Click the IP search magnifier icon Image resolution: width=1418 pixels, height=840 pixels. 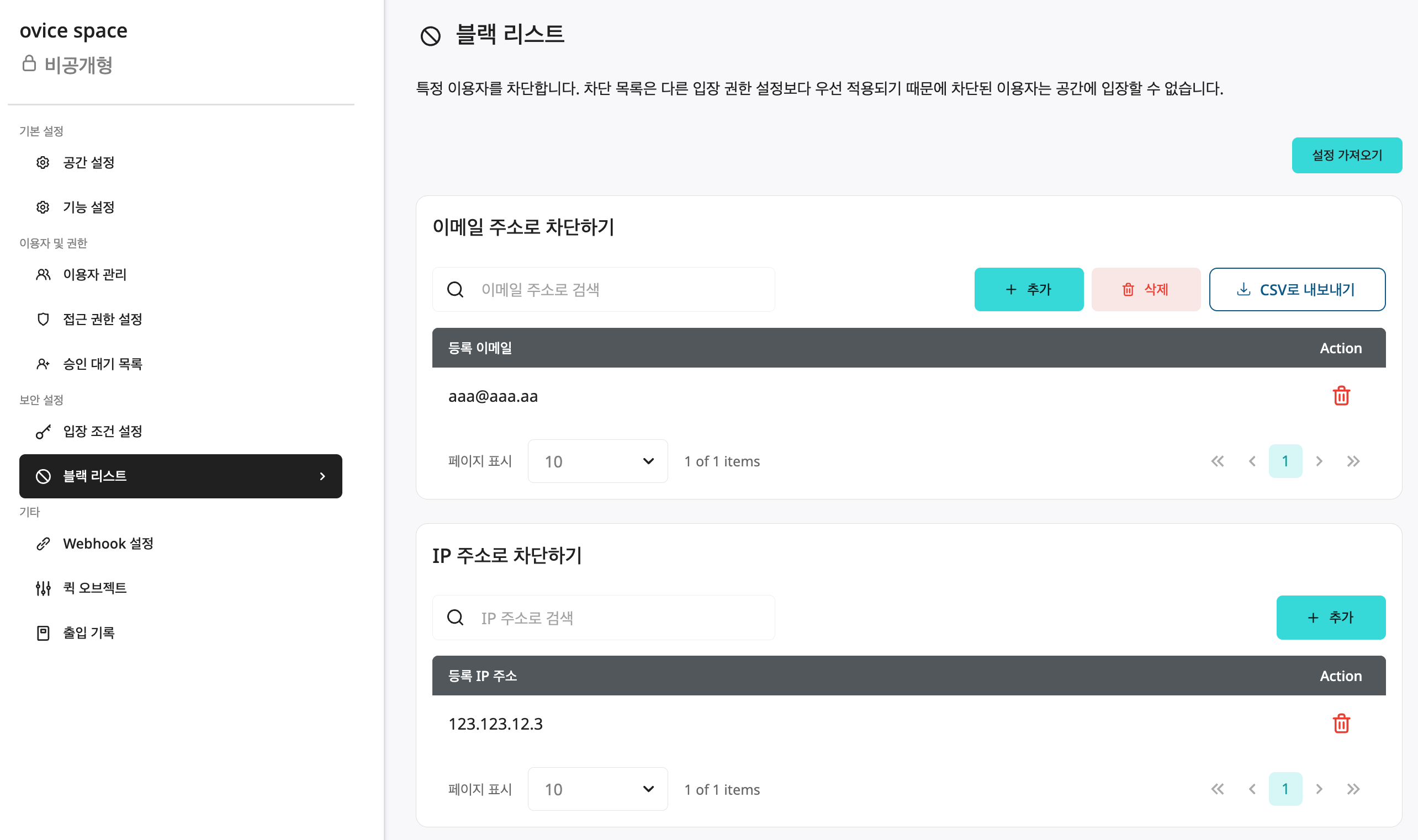tap(456, 617)
